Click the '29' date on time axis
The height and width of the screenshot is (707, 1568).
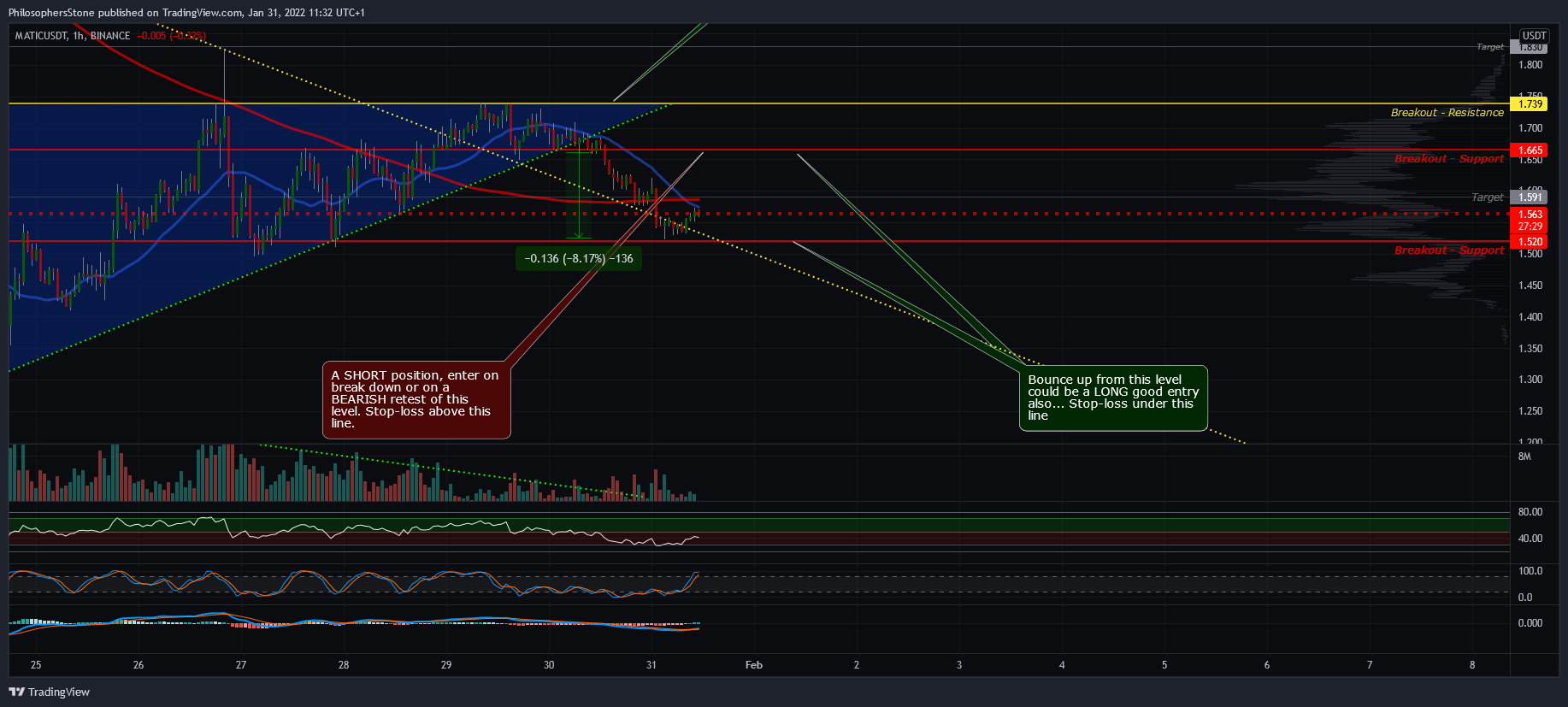446,665
